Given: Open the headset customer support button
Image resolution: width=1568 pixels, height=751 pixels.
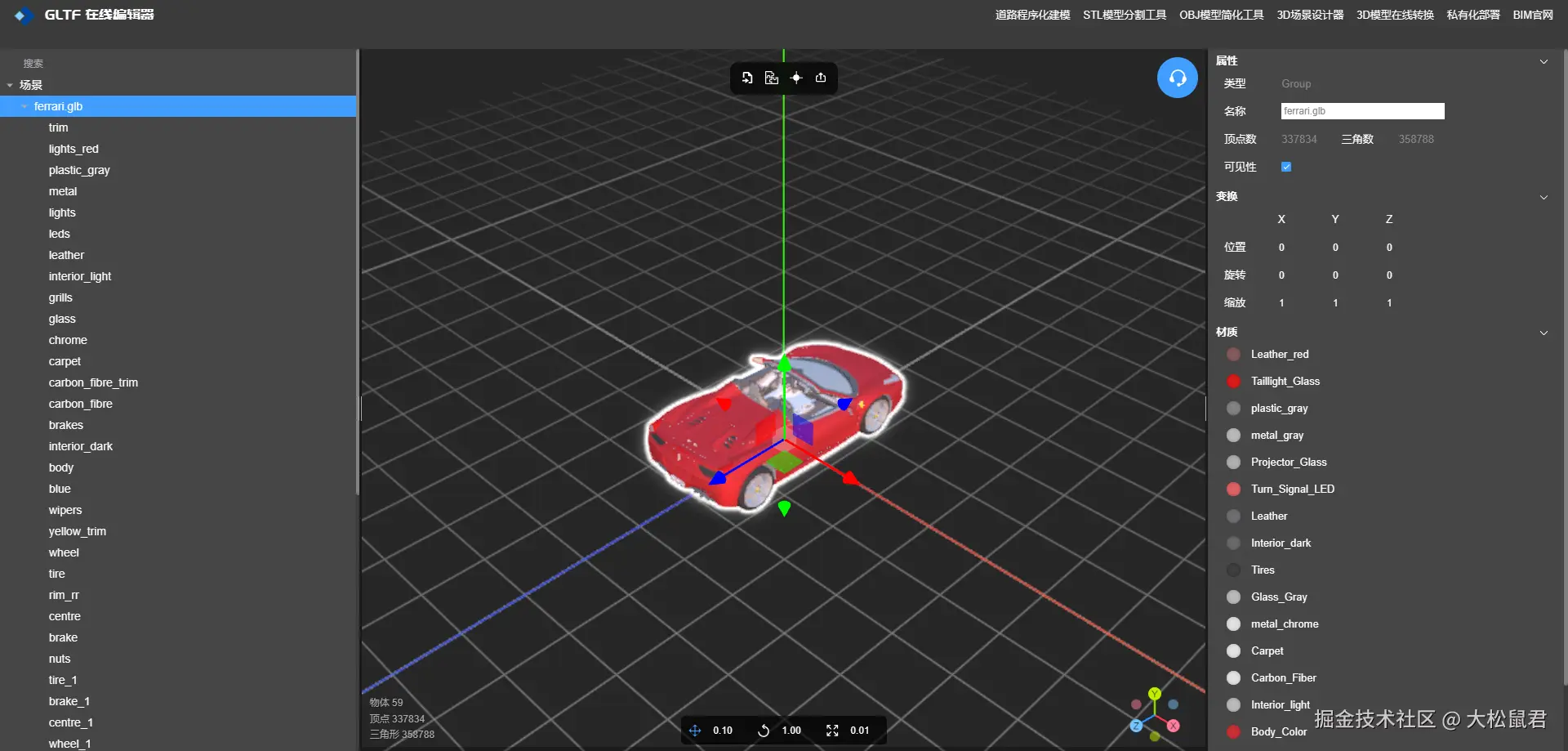Looking at the screenshot, I should [x=1178, y=78].
